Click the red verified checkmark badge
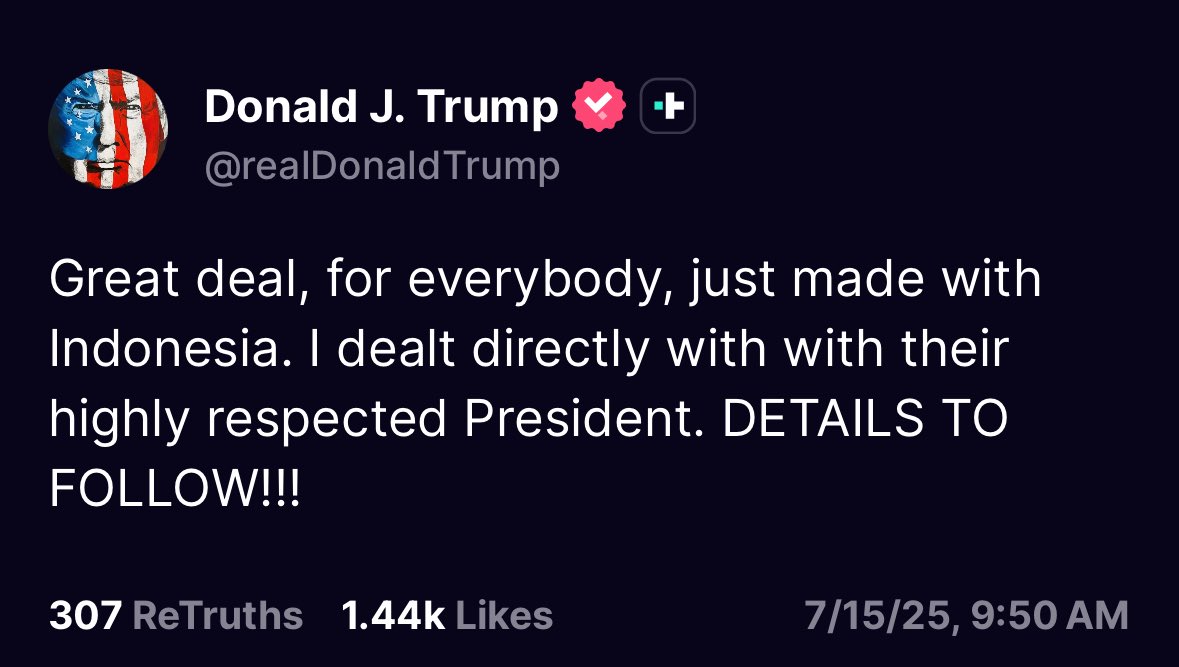 (598, 108)
